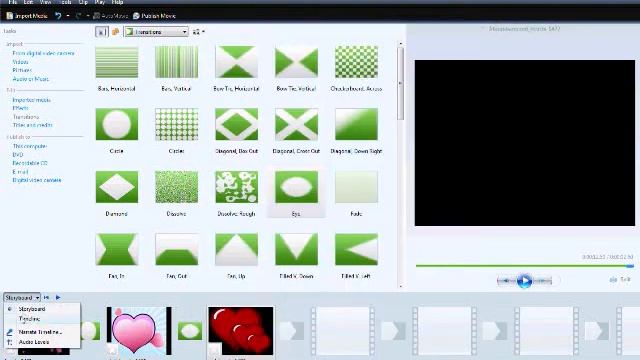Publish to DVD link

(x=18, y=155)
